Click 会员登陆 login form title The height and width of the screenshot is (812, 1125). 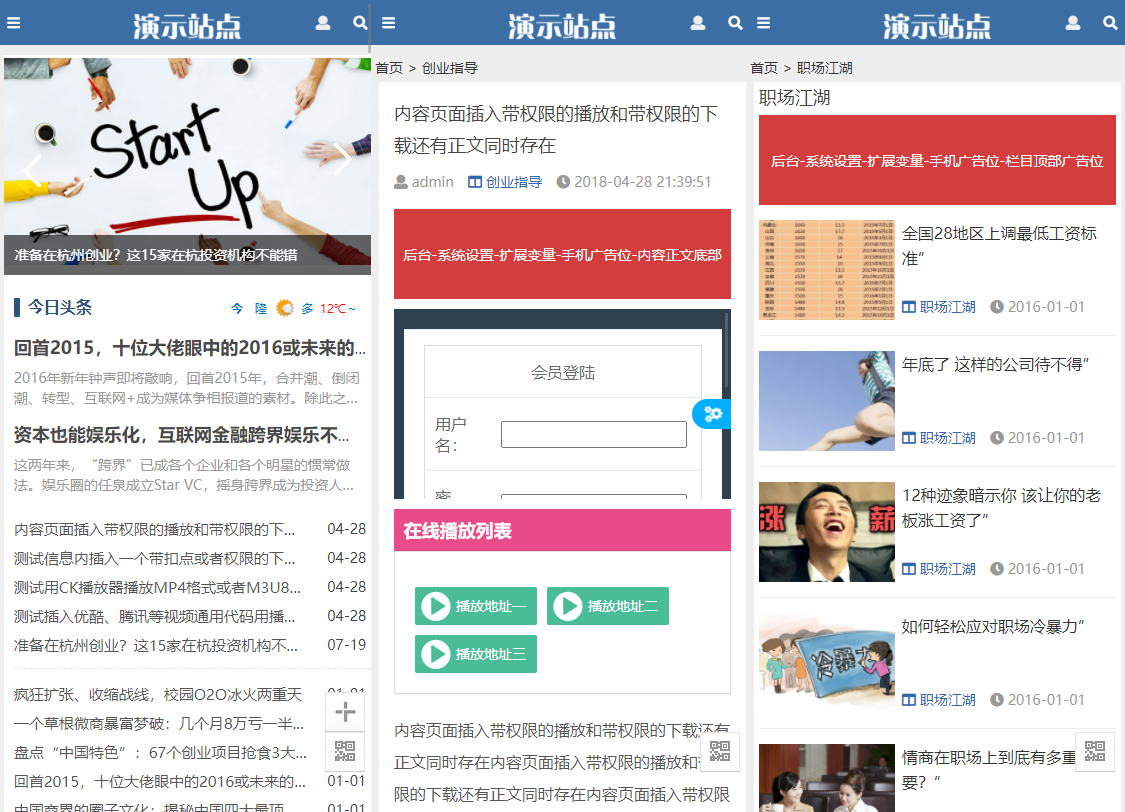pos(562,373)
